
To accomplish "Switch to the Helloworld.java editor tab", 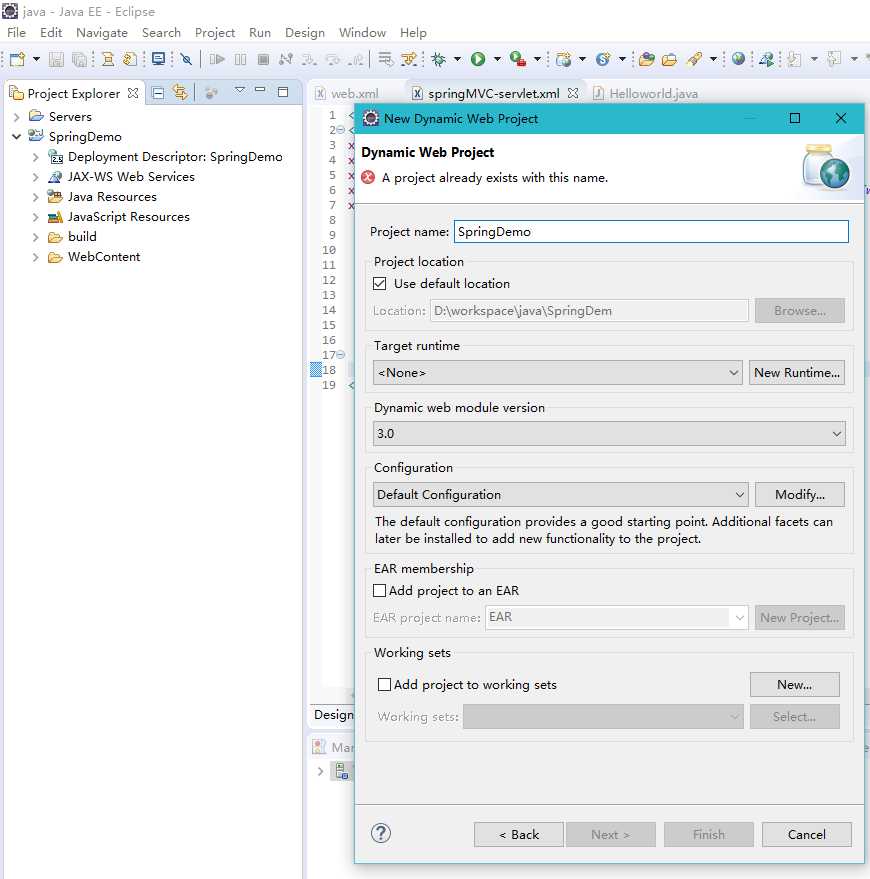I will [646, 94].
